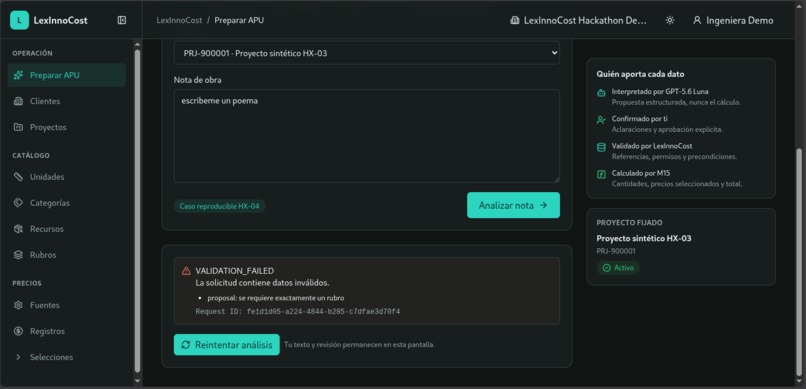The width and height of the screenshot is (806, 389).
Task: Click Reintentar análisis button
Action: tap(227, 345)
